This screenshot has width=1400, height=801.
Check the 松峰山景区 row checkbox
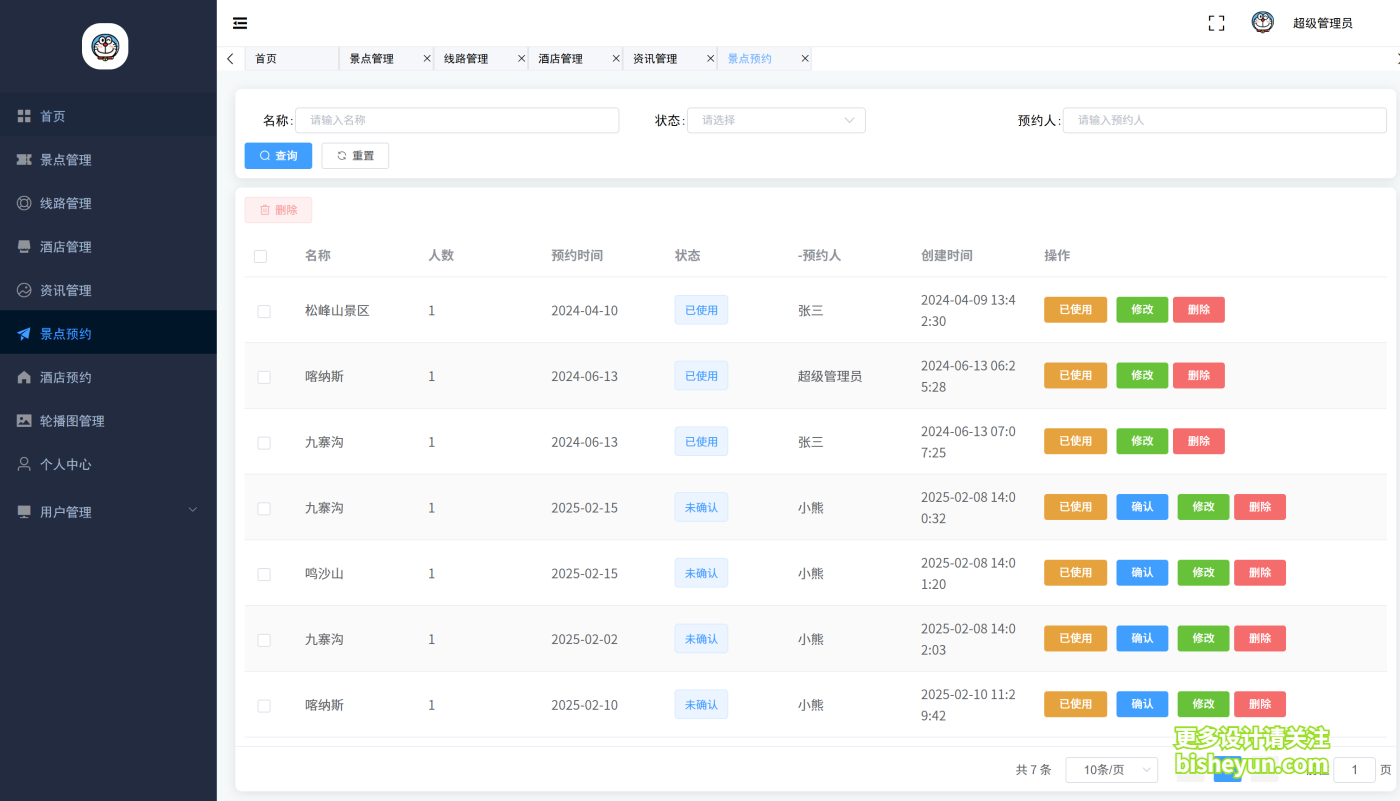[264, 311]
